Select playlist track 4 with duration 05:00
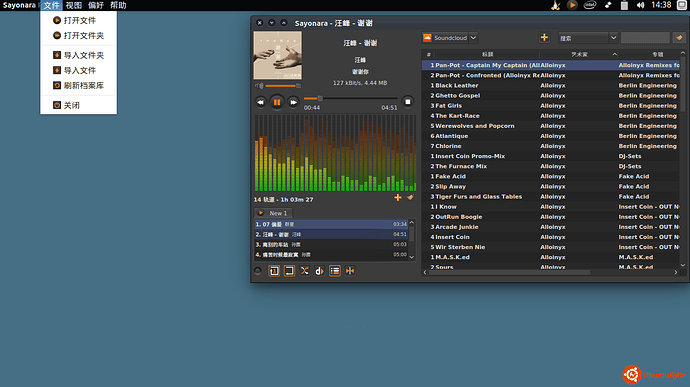 click(331, 254)
